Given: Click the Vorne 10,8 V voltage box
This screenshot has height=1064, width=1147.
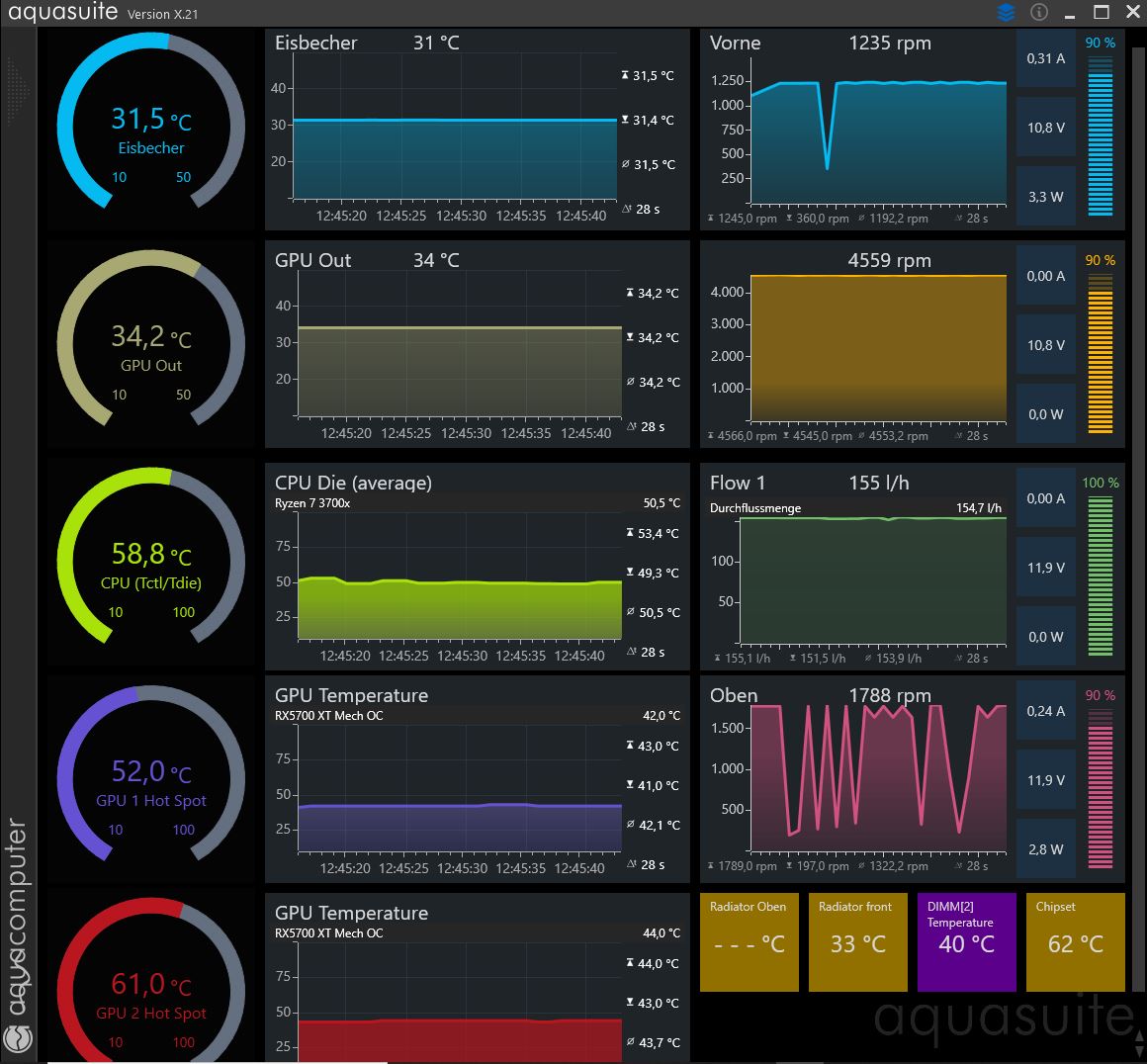Looking at the screenshot, I should [x=1046, y=128].
